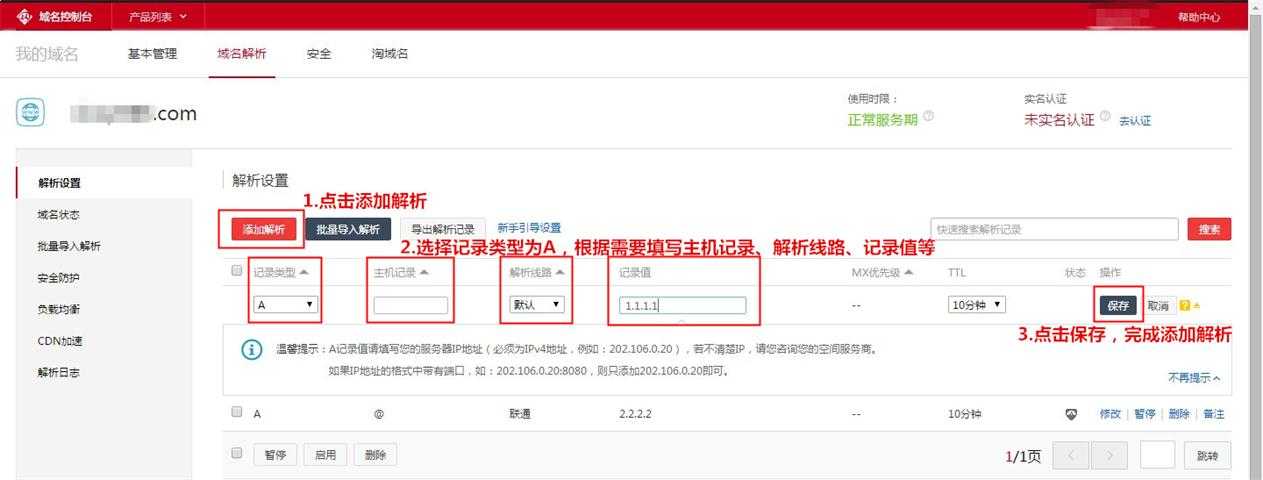
Task: Click the 域名控制台 logo icon
Action: (24, 16)
